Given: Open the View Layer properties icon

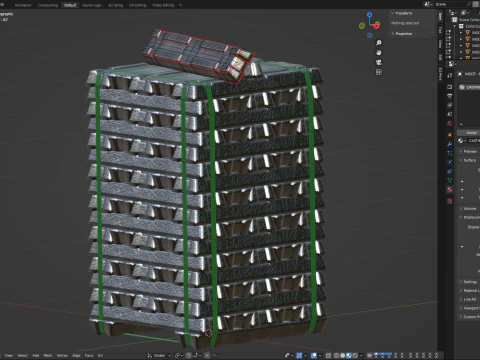Looking at the screenshot, I should click(x=450, y=105).
